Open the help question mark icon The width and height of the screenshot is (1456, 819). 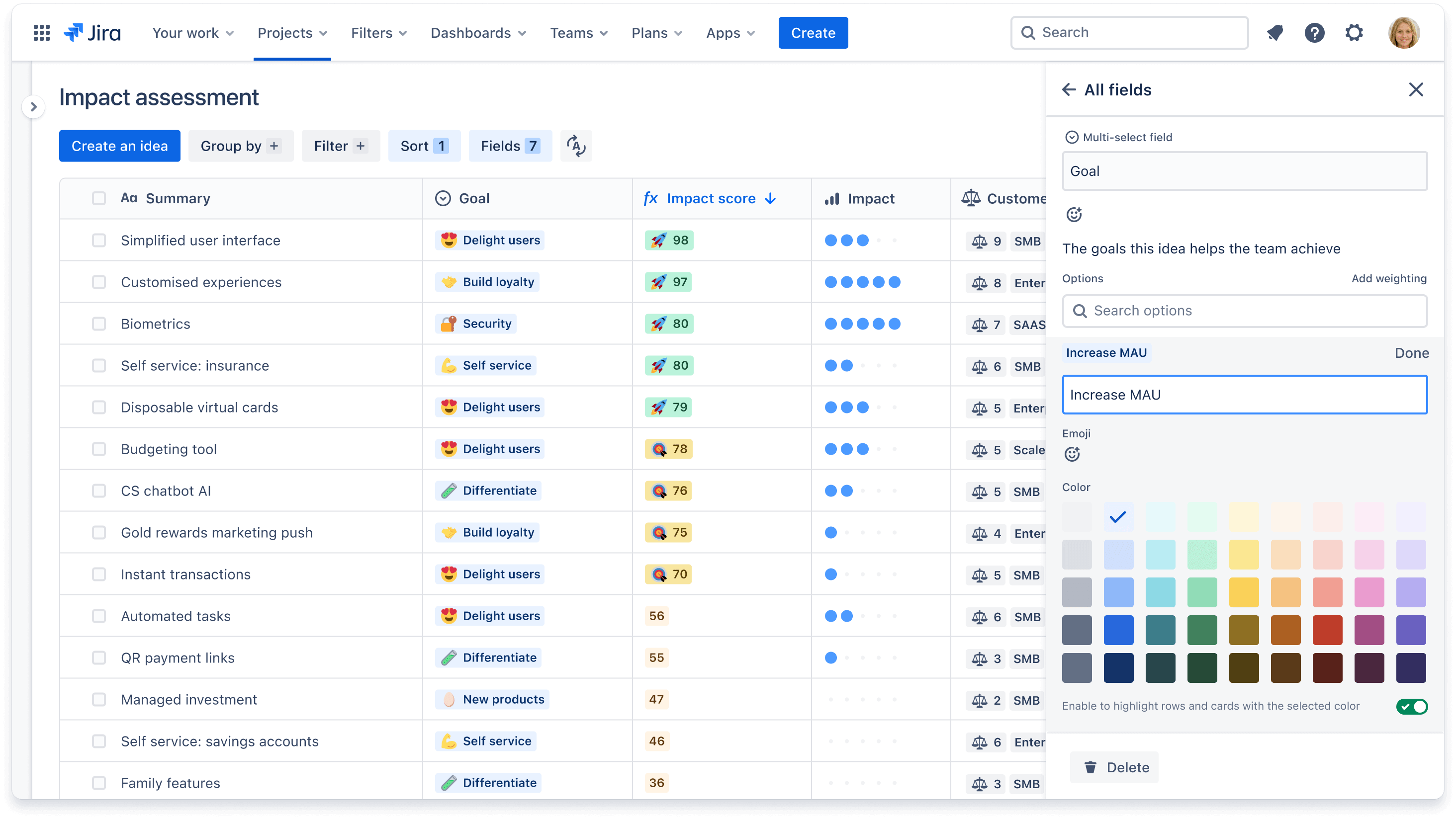[1315, 32]
